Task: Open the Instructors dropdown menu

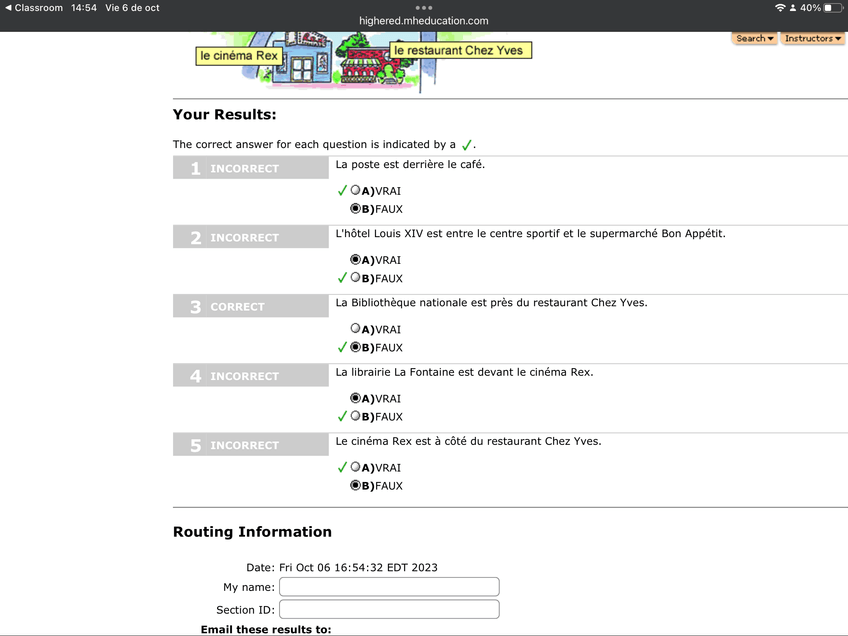Action: tap(812, 38)
